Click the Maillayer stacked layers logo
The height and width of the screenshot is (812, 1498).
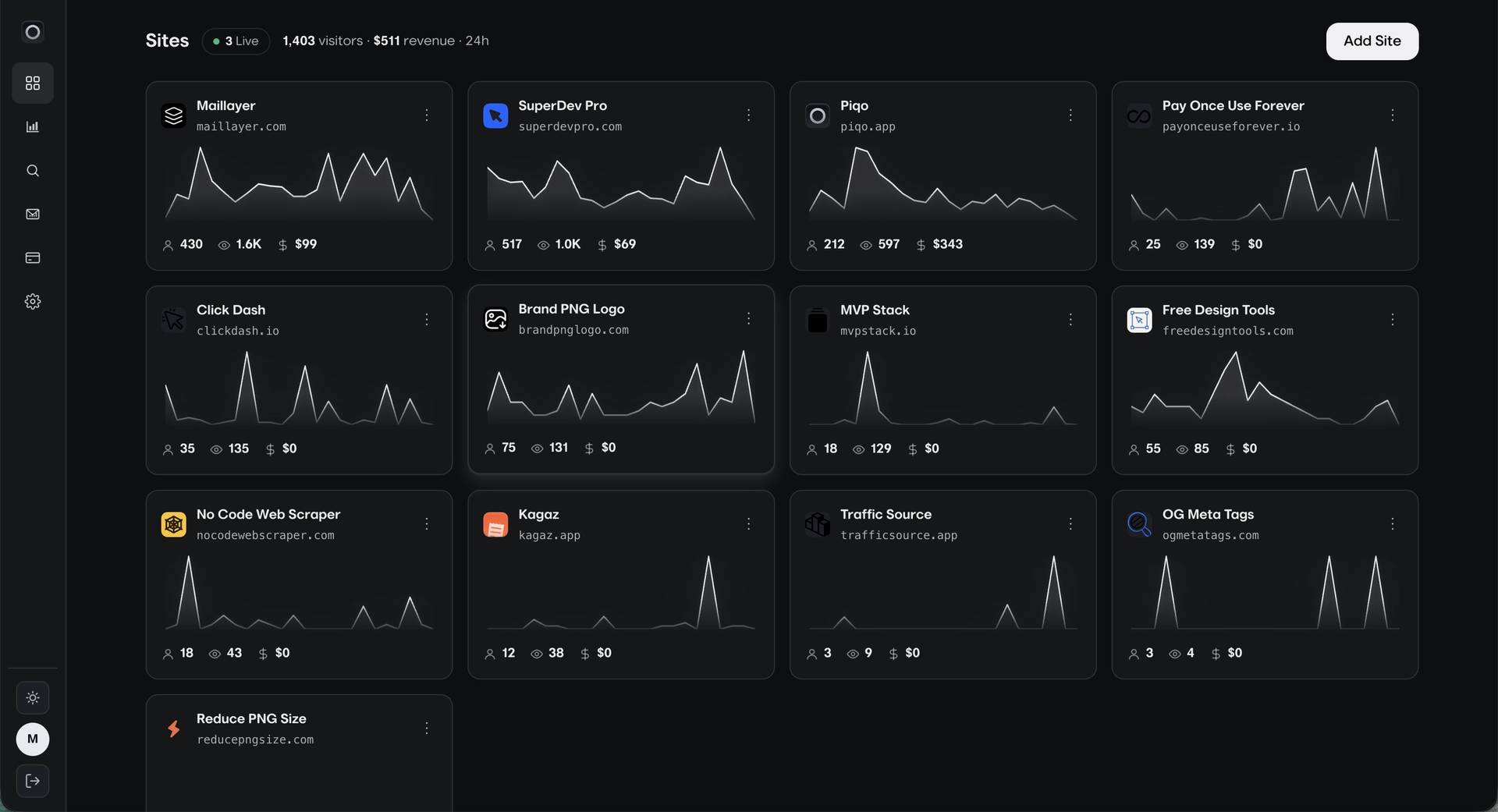point(174,115)
